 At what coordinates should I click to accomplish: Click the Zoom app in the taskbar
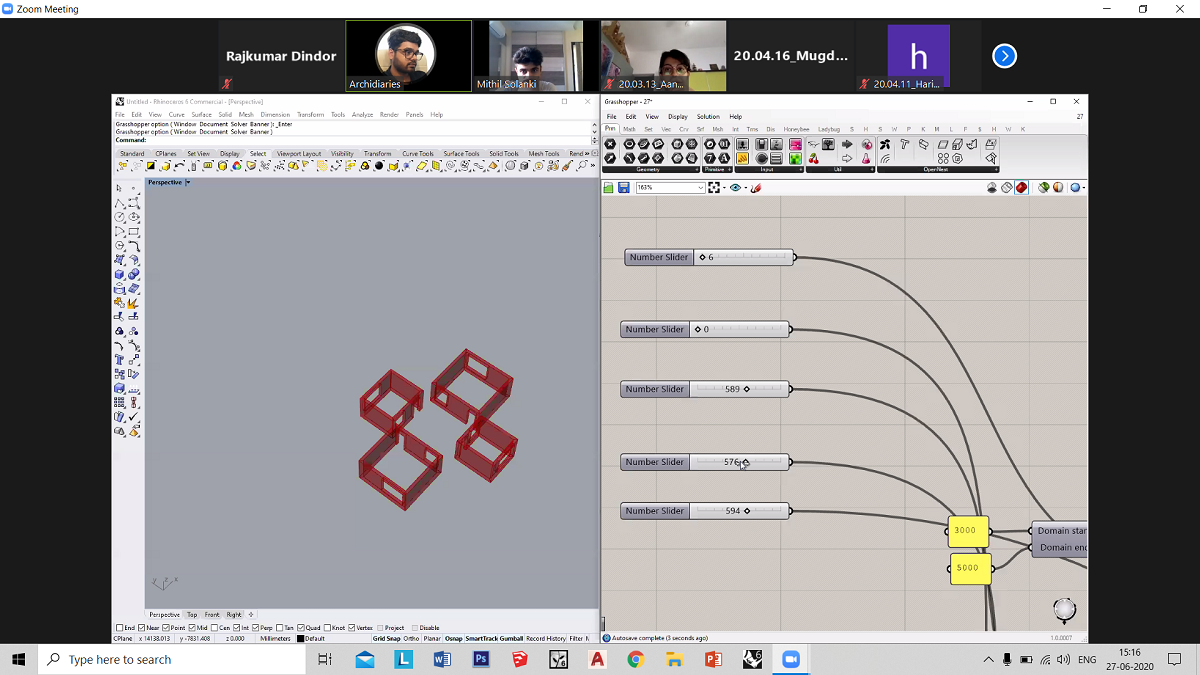[x=791, y=659]
